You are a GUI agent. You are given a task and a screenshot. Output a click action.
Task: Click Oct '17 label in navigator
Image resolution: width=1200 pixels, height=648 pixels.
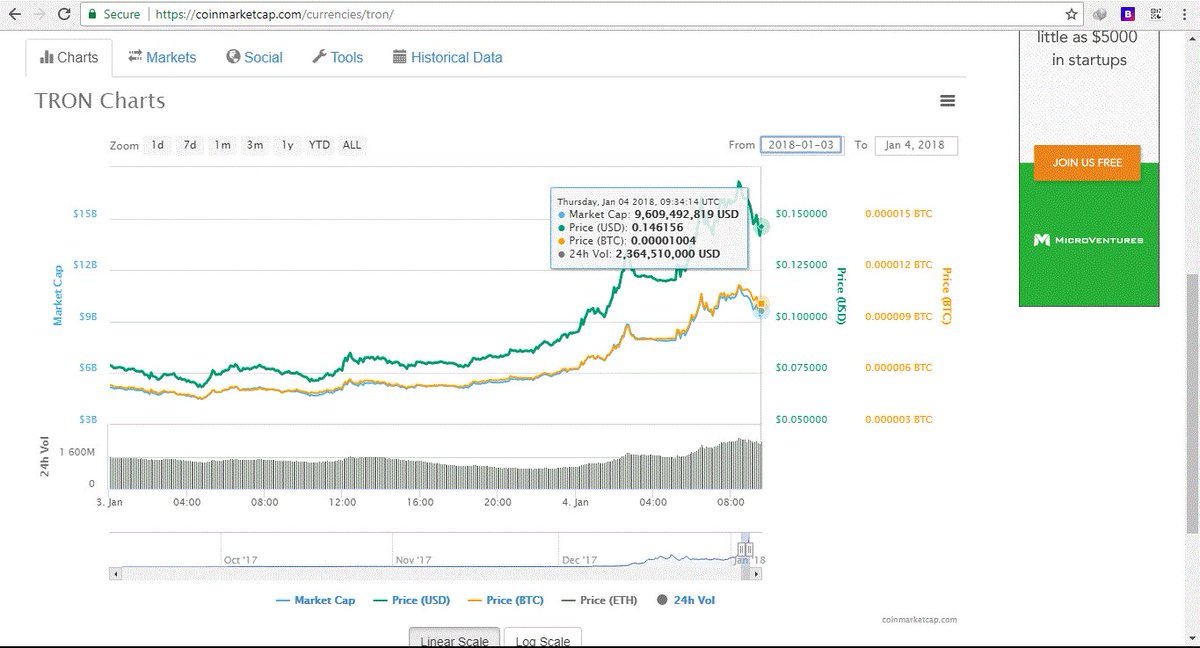coord(240,560)
